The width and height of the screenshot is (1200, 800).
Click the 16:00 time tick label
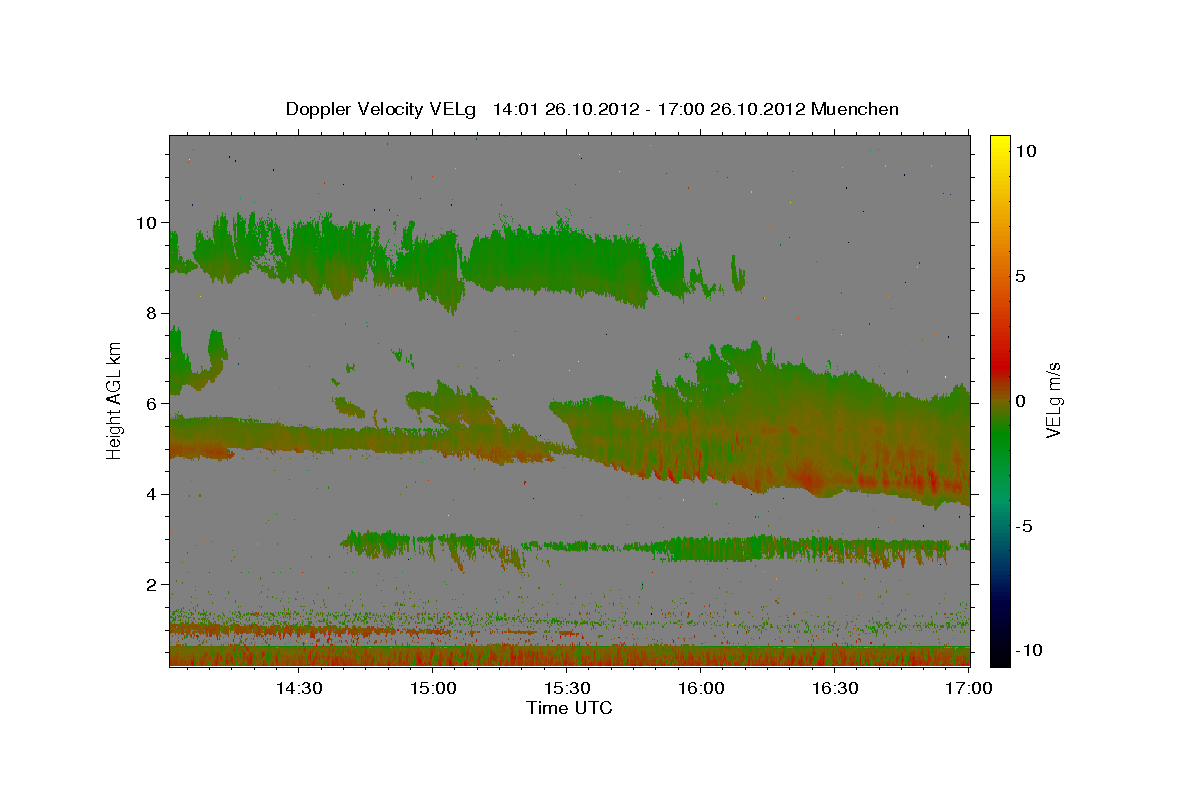coord(702,689)
